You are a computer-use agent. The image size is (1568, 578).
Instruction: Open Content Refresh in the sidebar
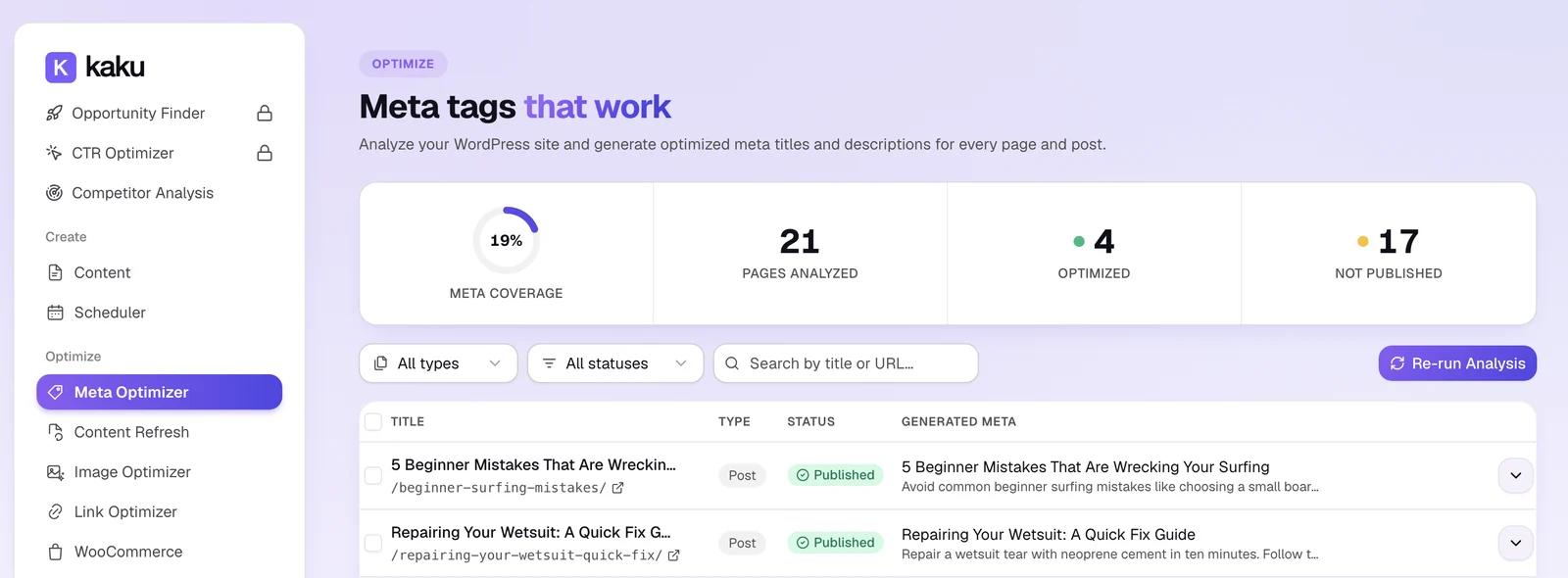(159, 432)
